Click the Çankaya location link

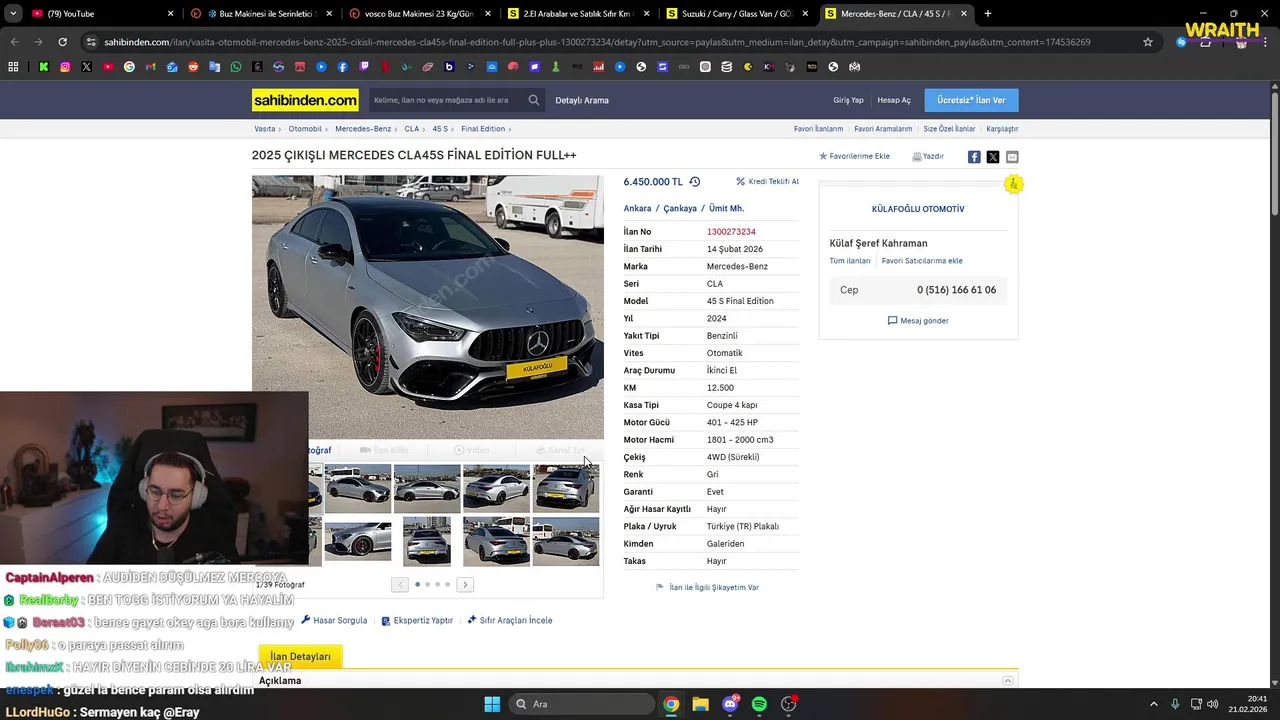(x=680, y=209)
